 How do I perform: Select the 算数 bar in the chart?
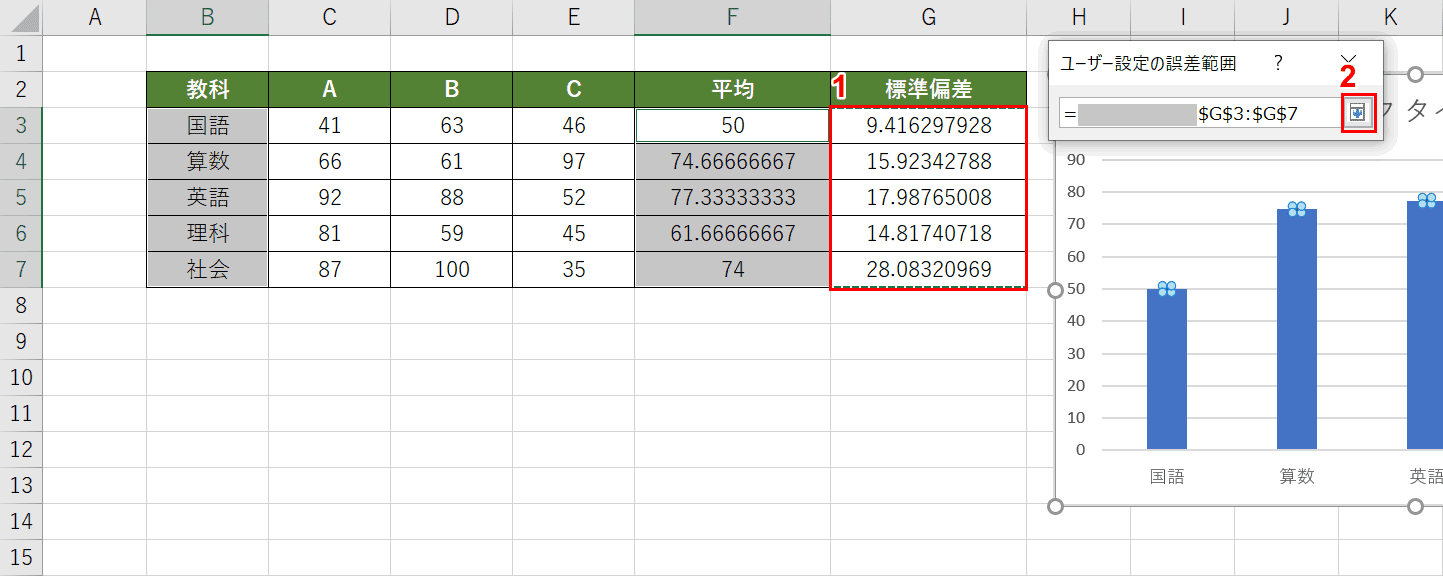point(1297,329)
